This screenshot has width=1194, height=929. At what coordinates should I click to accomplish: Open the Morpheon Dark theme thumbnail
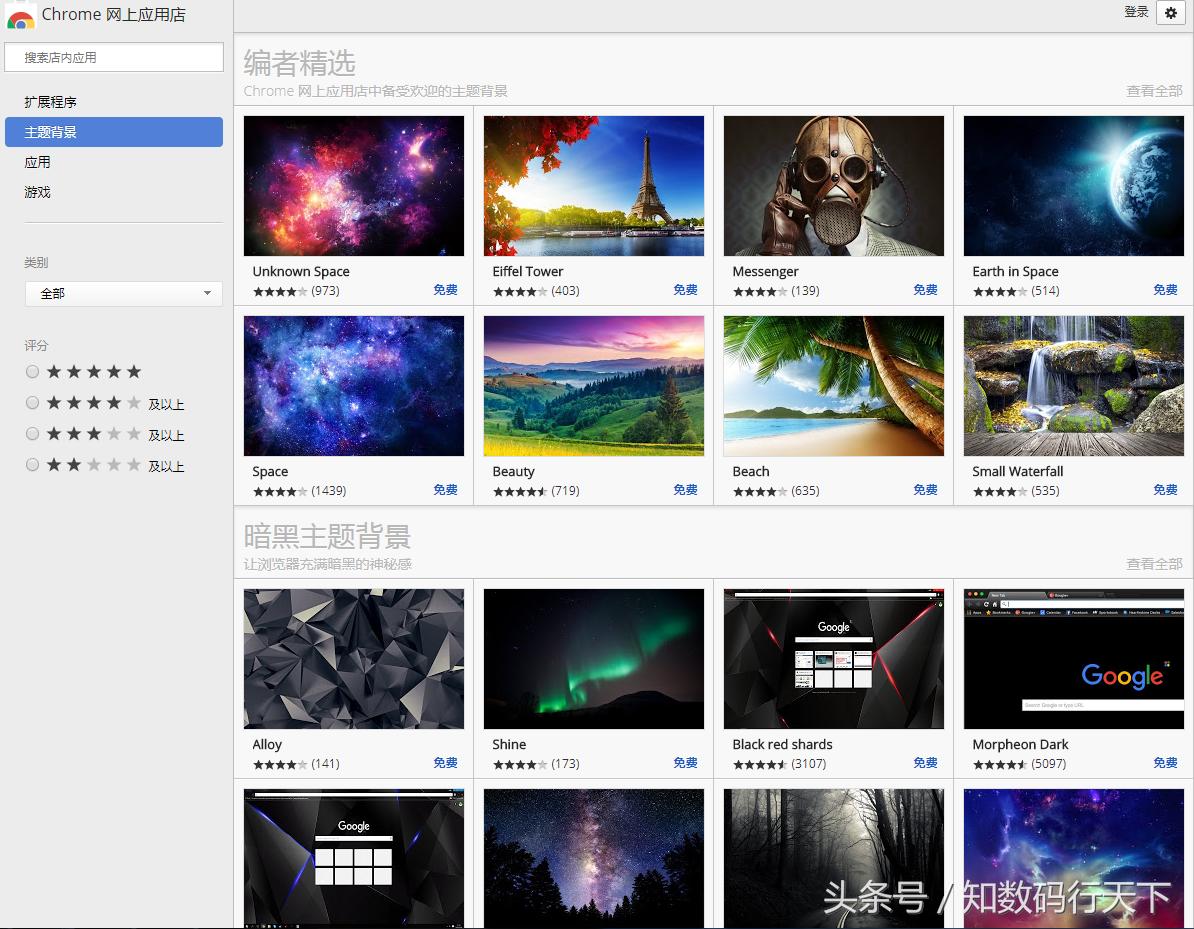pos(1073,658)
